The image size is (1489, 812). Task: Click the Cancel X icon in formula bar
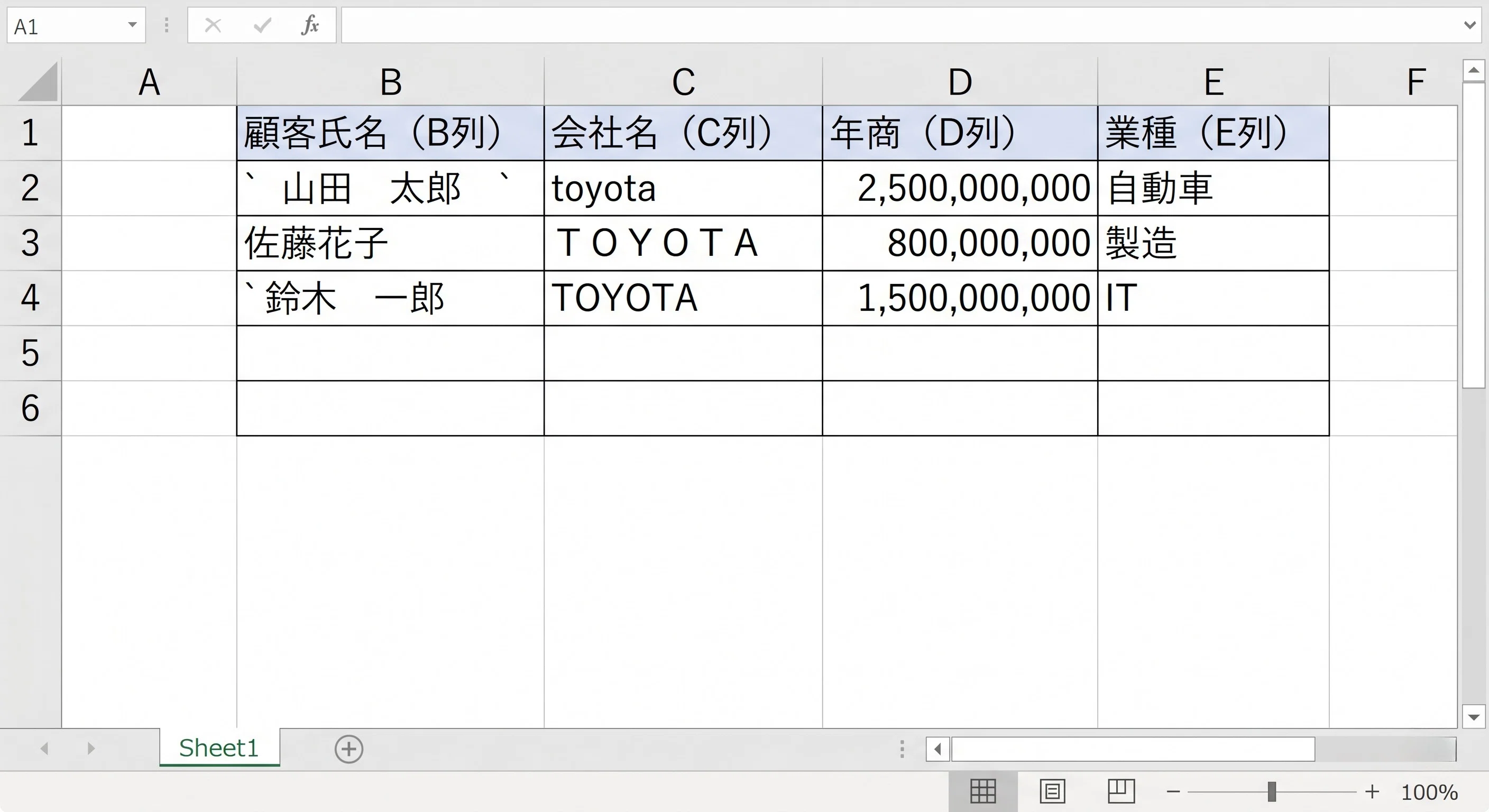point(213,25)
